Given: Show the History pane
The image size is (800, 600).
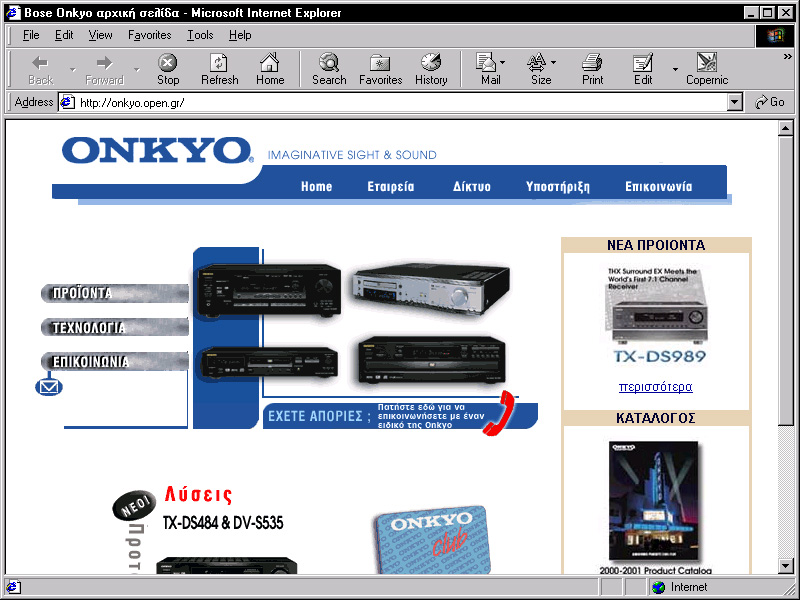Looking at the screenshot, I should (x=431, y=69).
